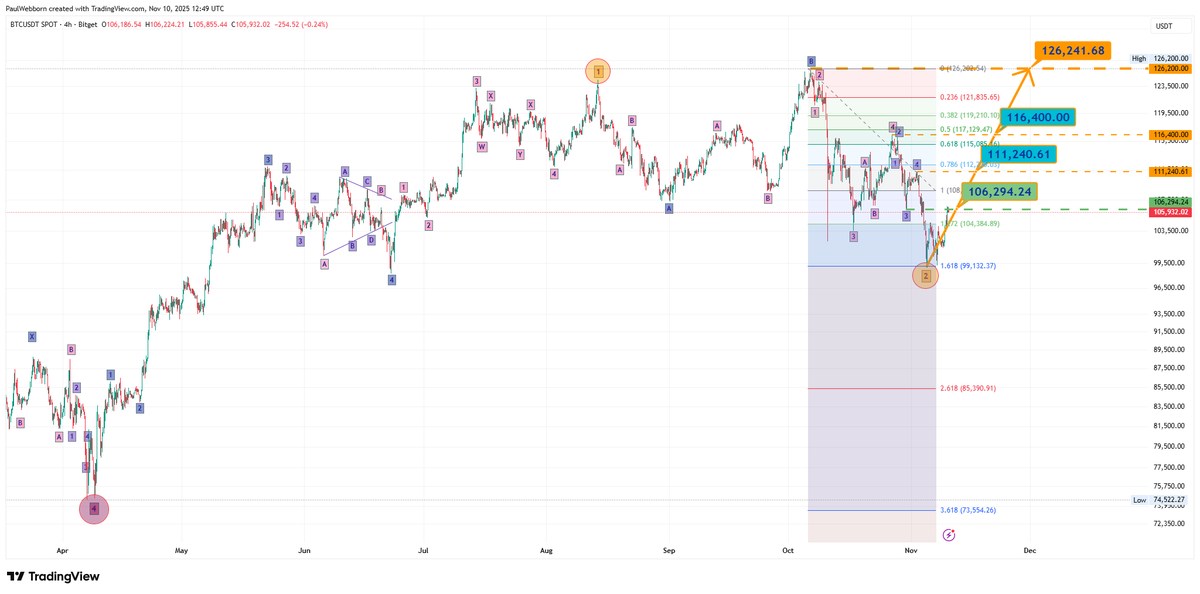
Task: Click the TradingView logo at bottom left
Action: click(x=52, y=576)
